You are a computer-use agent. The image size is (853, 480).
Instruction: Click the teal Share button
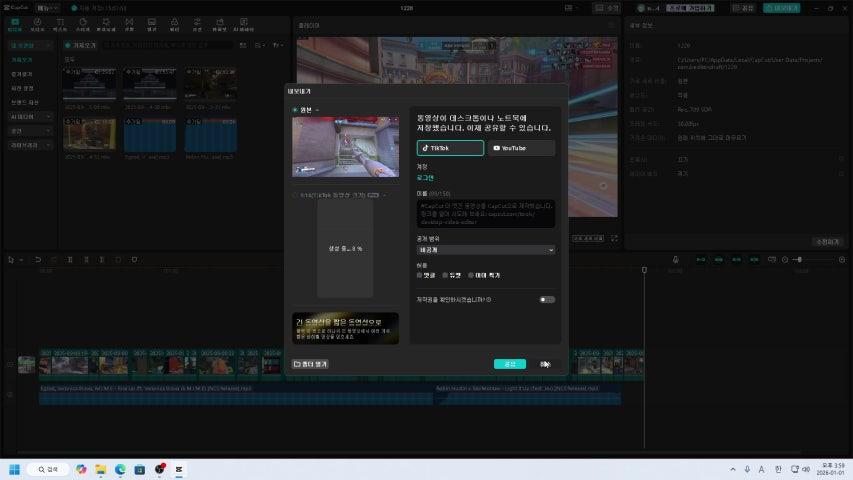(509, 364)
